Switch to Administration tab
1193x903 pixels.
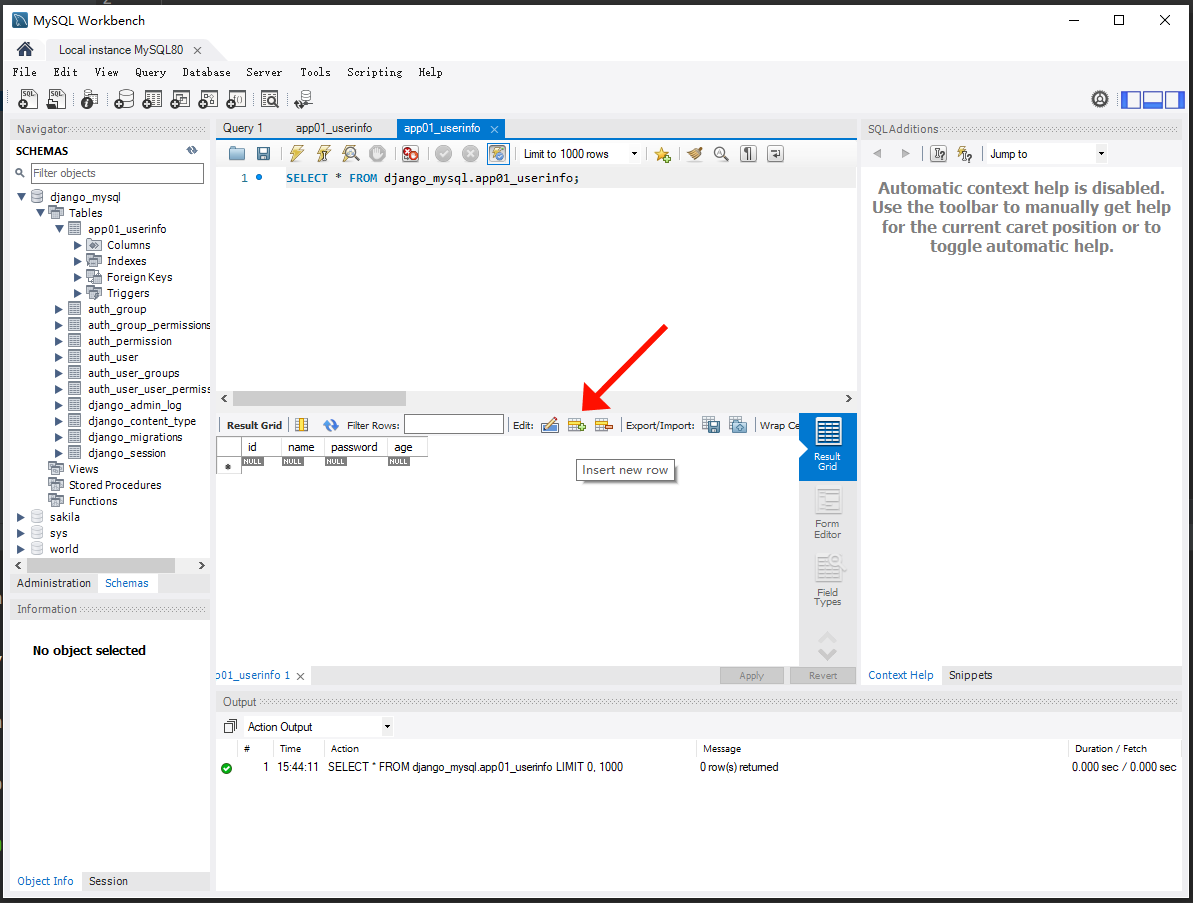click(54, 583)
